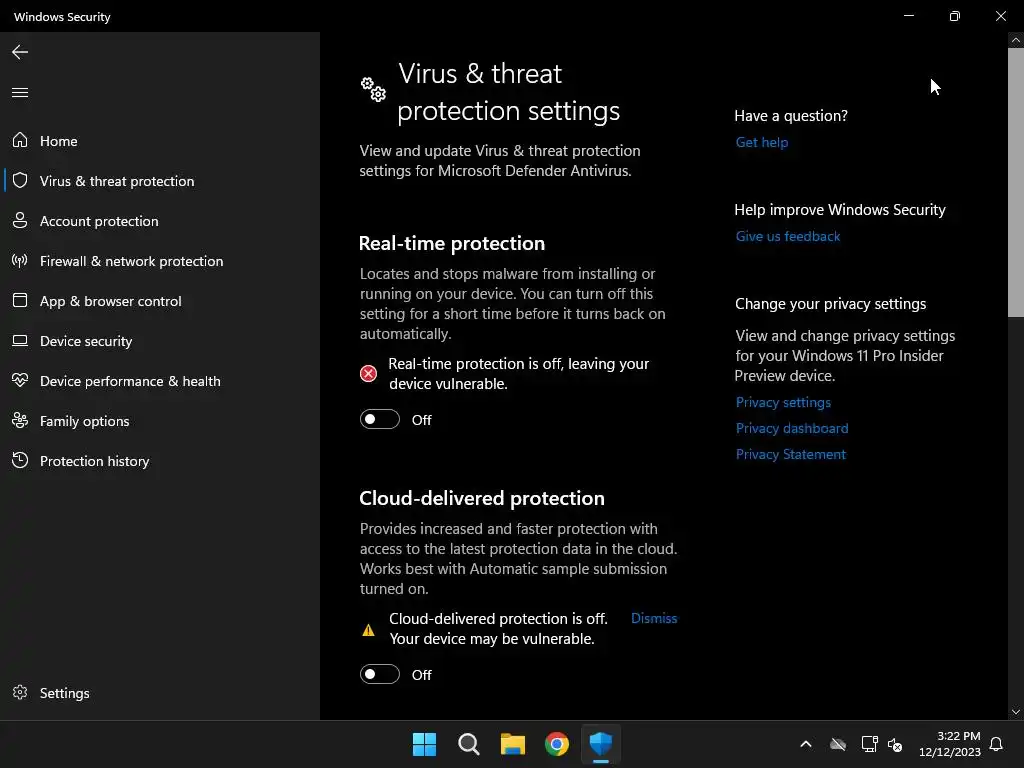Click 'Help improve Windows Security' heading
The height and width of the screenshot is (768, 1024).
tap(840, 210)
